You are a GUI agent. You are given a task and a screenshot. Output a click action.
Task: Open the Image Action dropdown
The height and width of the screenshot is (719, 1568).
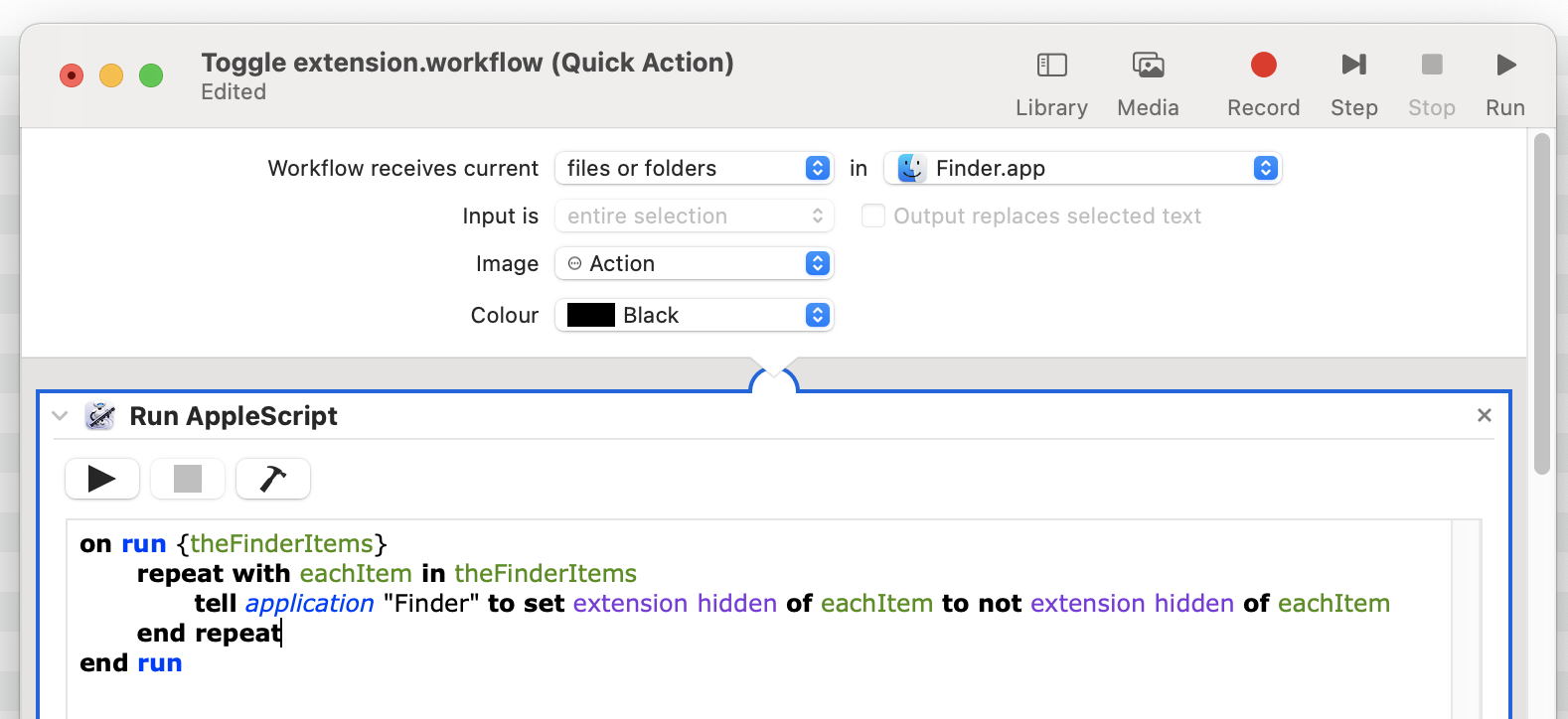694,263
